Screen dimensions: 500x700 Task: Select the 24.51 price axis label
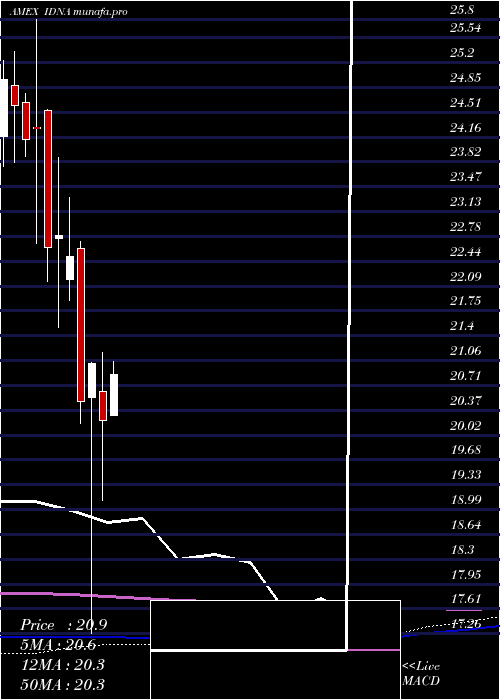pos(466,103)
